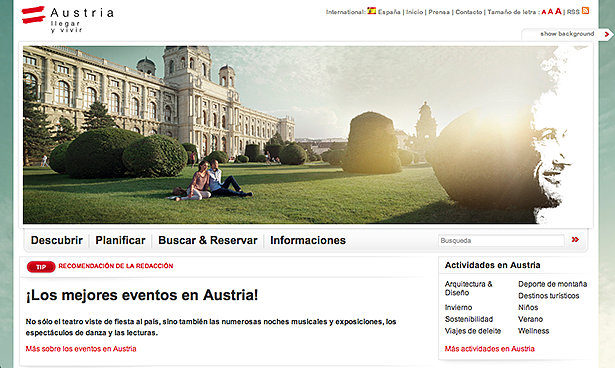The width and height of the screenshot is (615, 368).
Task: Open Niños activity link
Action: point(528,308)
